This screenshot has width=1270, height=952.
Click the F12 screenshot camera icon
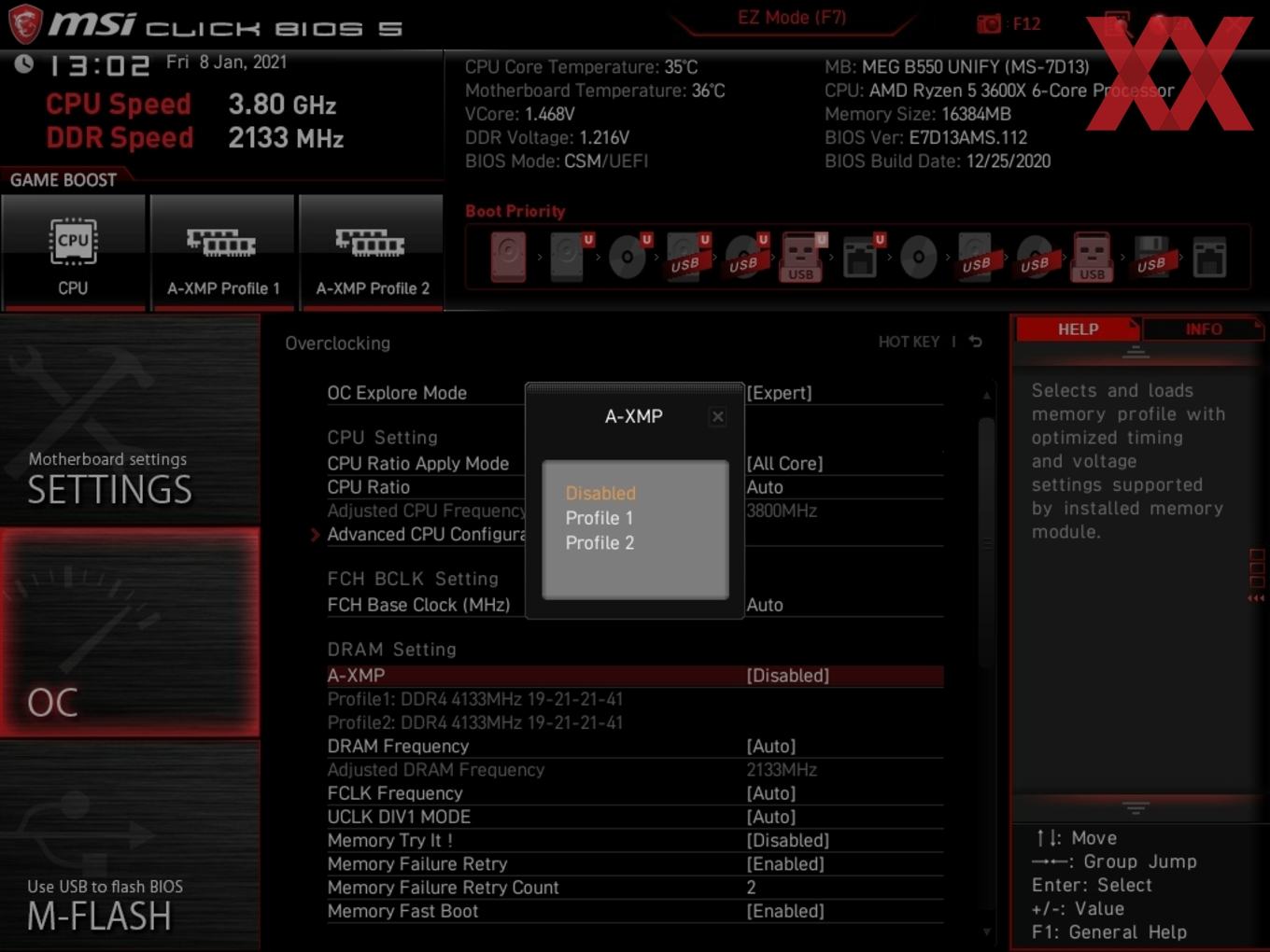pos(988,23)
